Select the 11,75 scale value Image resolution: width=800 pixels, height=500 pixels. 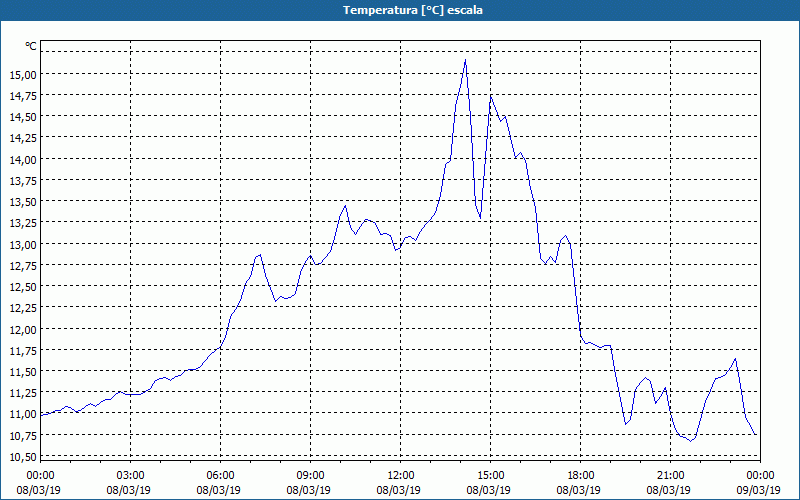pos(22,351)
